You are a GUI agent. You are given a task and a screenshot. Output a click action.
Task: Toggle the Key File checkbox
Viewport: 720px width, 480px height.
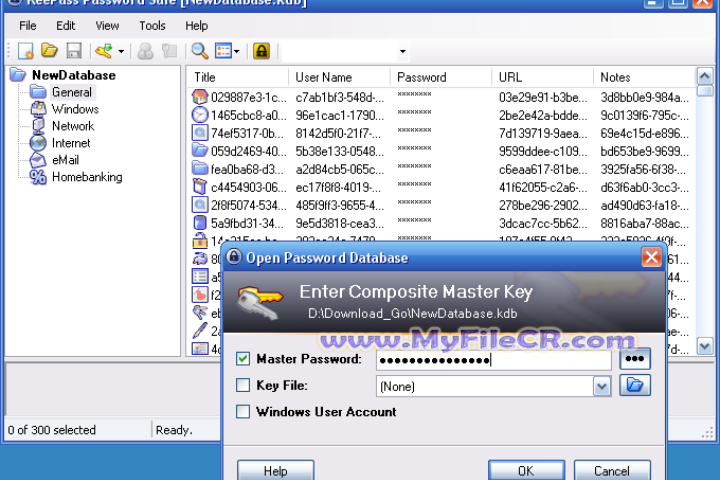tap(243, 385)
